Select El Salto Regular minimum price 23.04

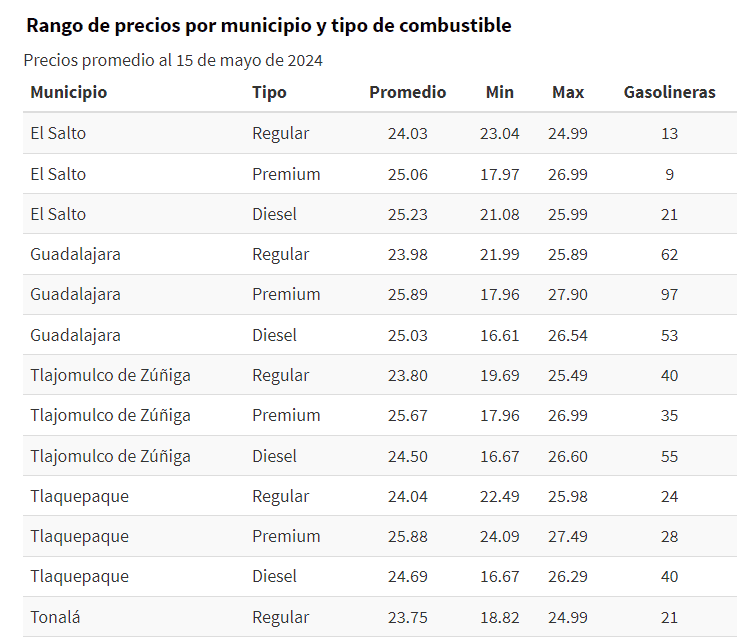[x=499, y=133]
